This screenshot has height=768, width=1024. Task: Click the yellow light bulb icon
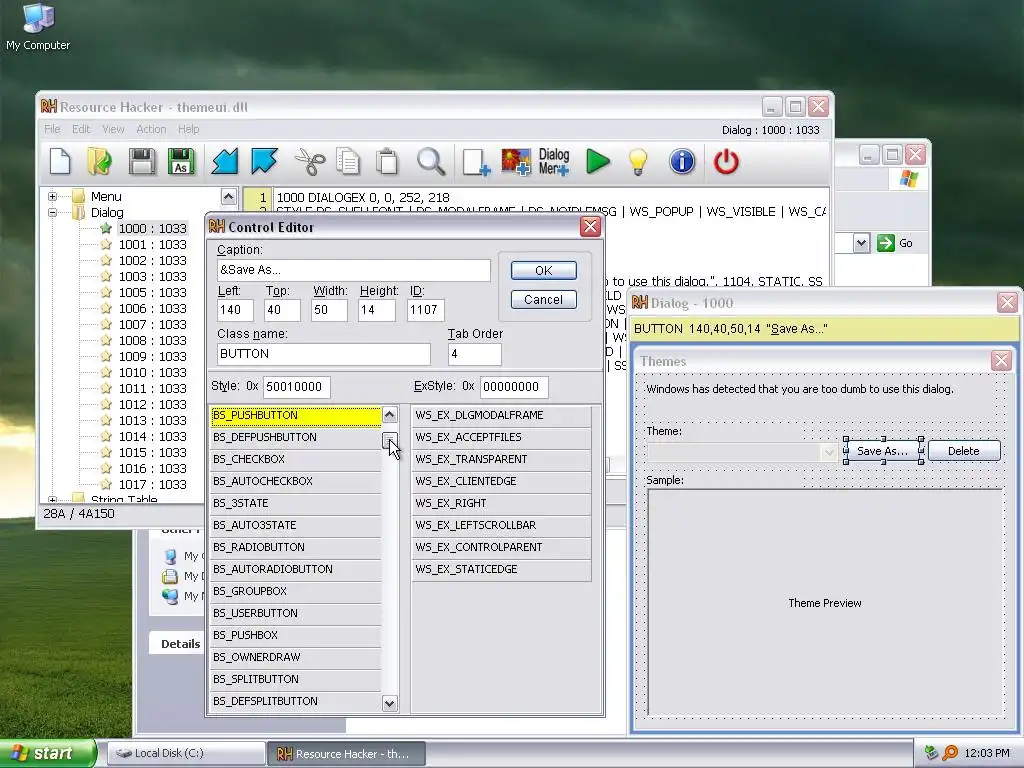coord(638,161)
